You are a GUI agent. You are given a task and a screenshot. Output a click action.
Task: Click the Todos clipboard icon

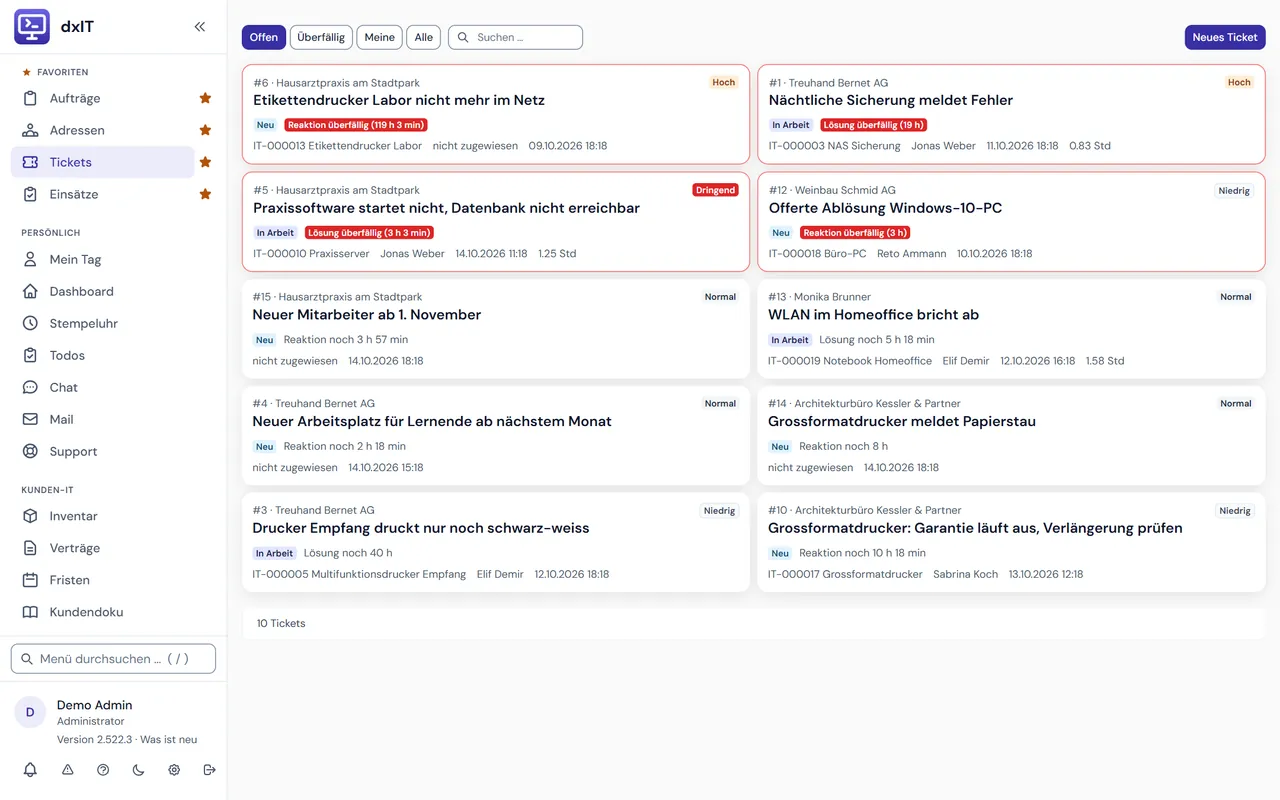(30, 355)
